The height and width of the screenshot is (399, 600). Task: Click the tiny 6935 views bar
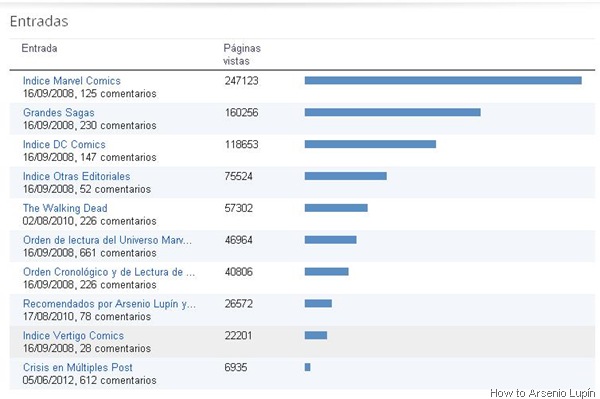[307, 367]
